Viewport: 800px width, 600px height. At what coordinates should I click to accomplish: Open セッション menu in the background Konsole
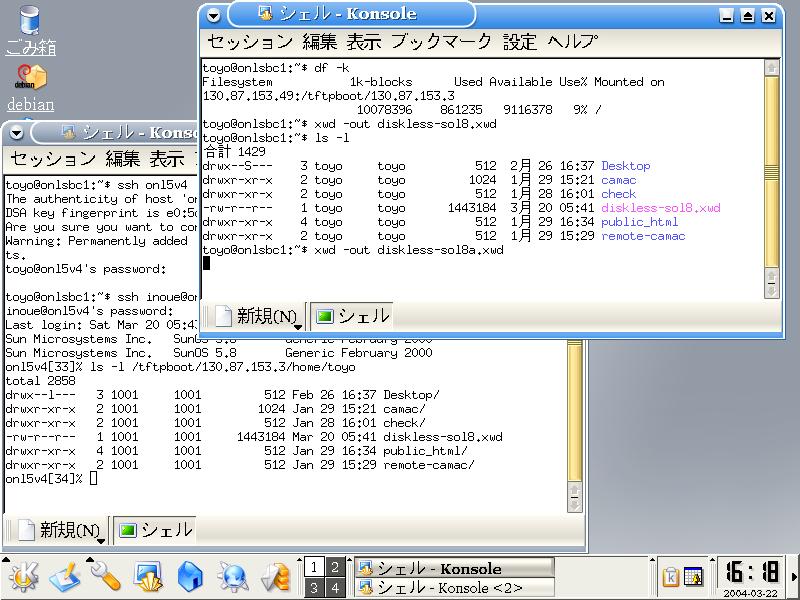(53, 159)
